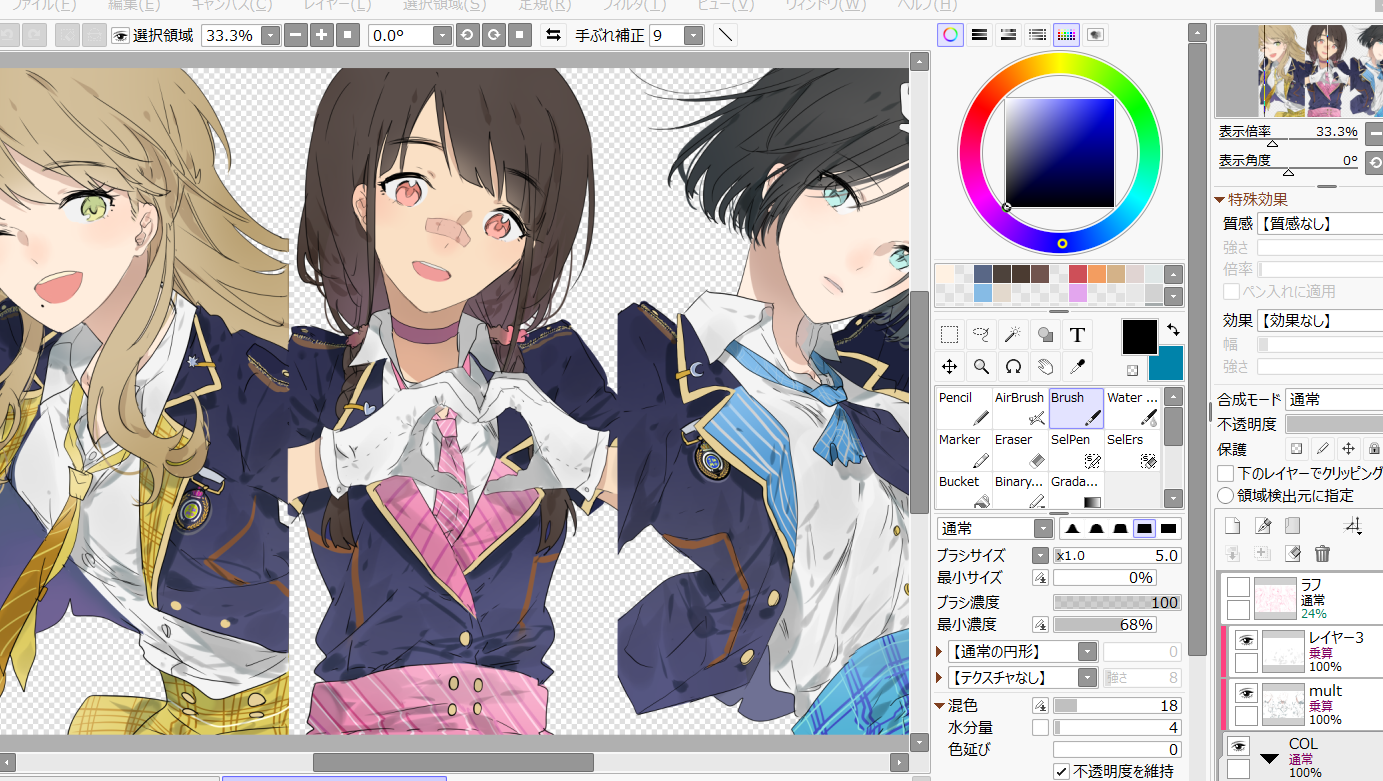Adjust the 表示倍率 navigator zoom slider
Image resolution: width=1383 pixels, height=781 pixels.
(1288, 141)
